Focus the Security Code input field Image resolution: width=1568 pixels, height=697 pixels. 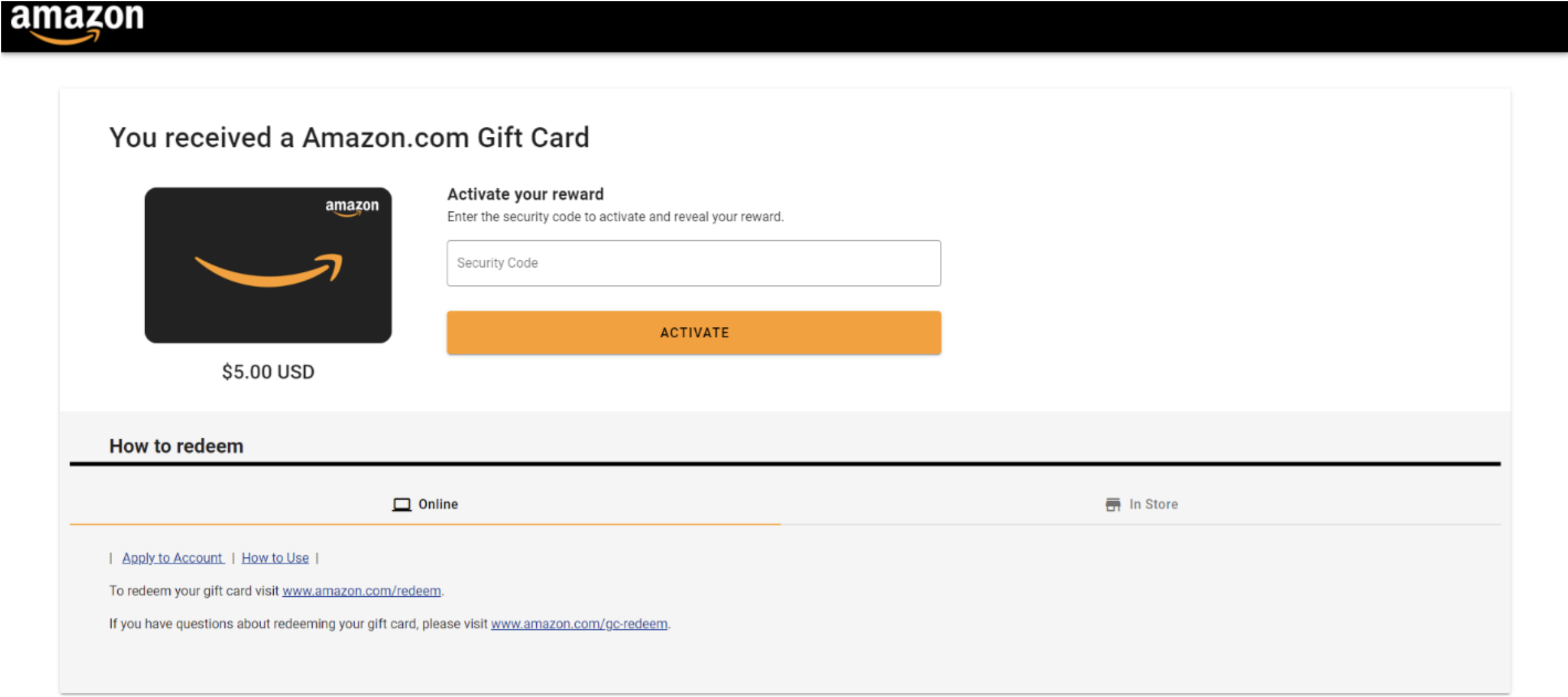tap(693, 263)
